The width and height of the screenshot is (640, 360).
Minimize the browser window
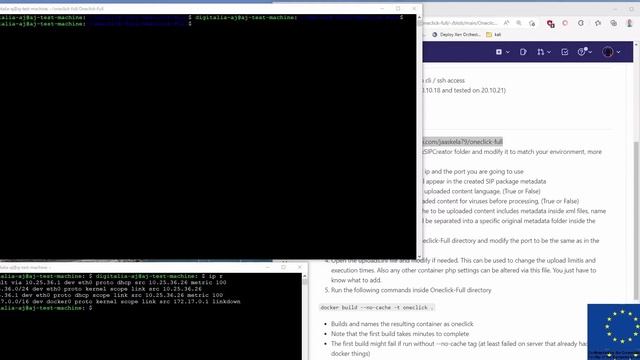tap(615, 9)
